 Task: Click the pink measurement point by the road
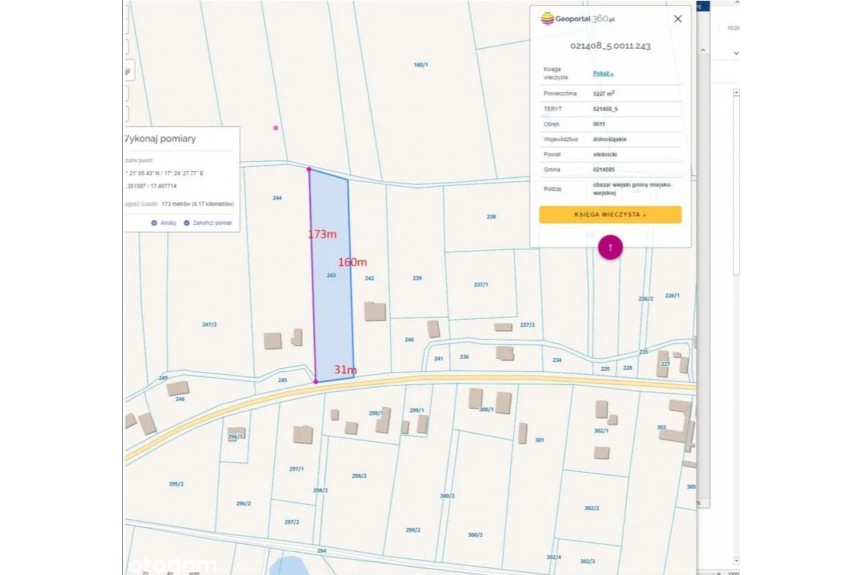click(316, 381)
